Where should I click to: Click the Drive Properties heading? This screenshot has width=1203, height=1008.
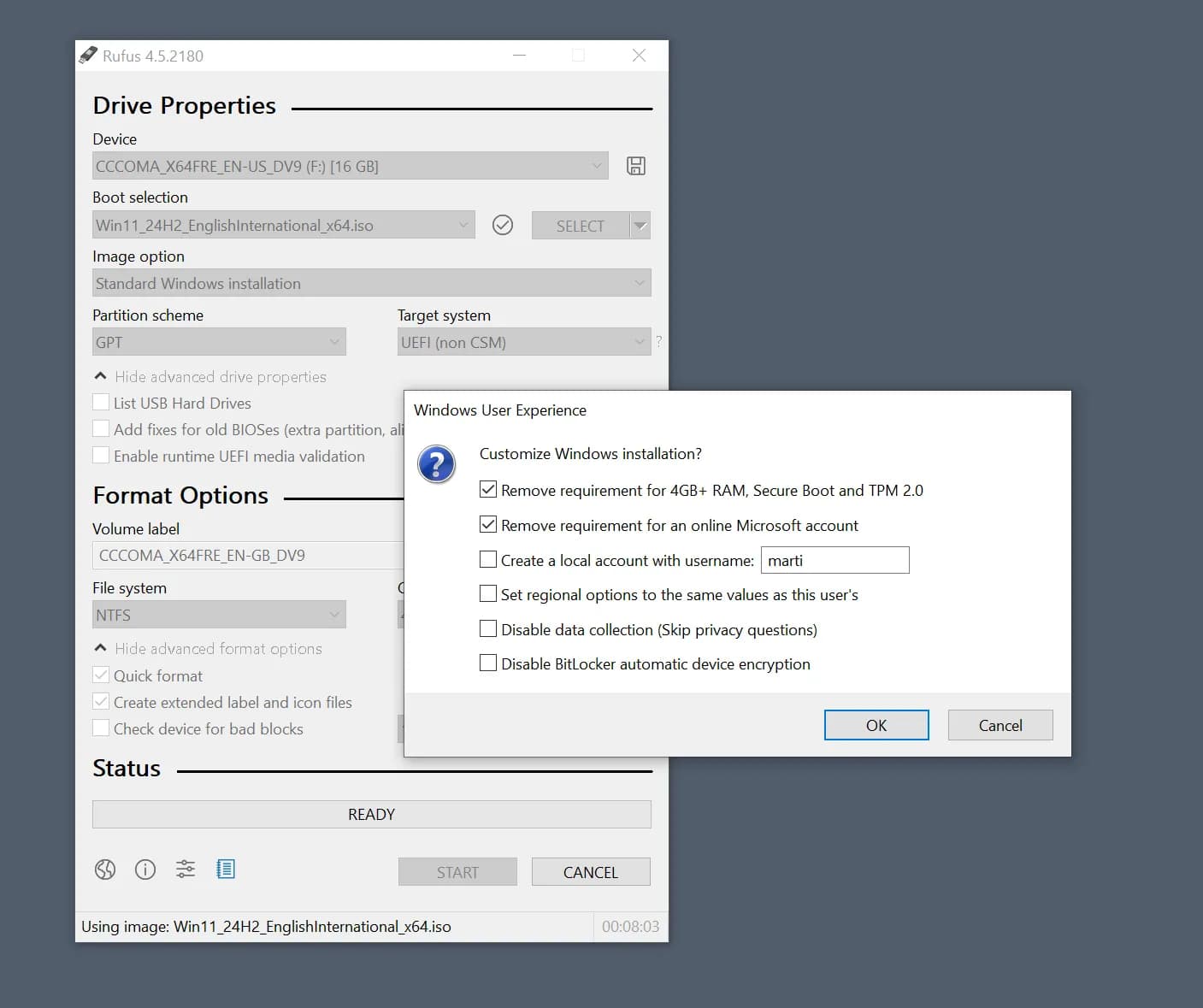pos(185,105)
